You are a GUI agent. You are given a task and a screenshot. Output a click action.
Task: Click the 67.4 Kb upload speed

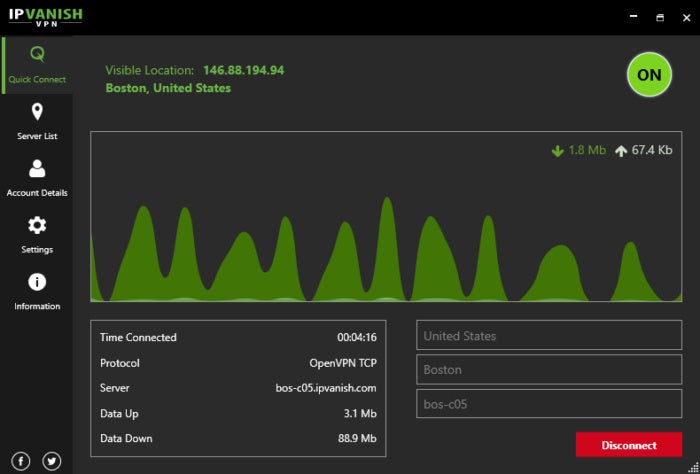click(652, 150)
